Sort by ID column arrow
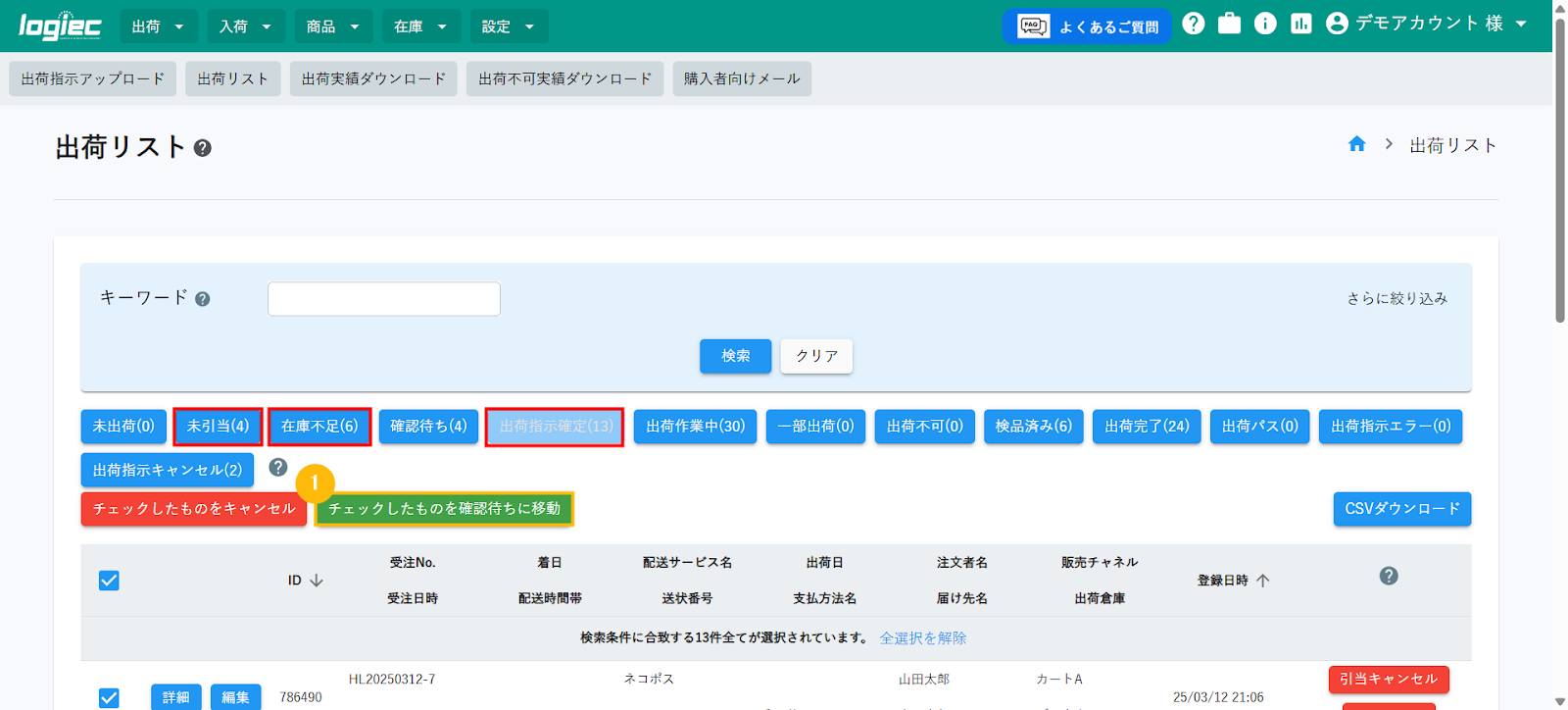1568x710 pixels. point(317,581)
